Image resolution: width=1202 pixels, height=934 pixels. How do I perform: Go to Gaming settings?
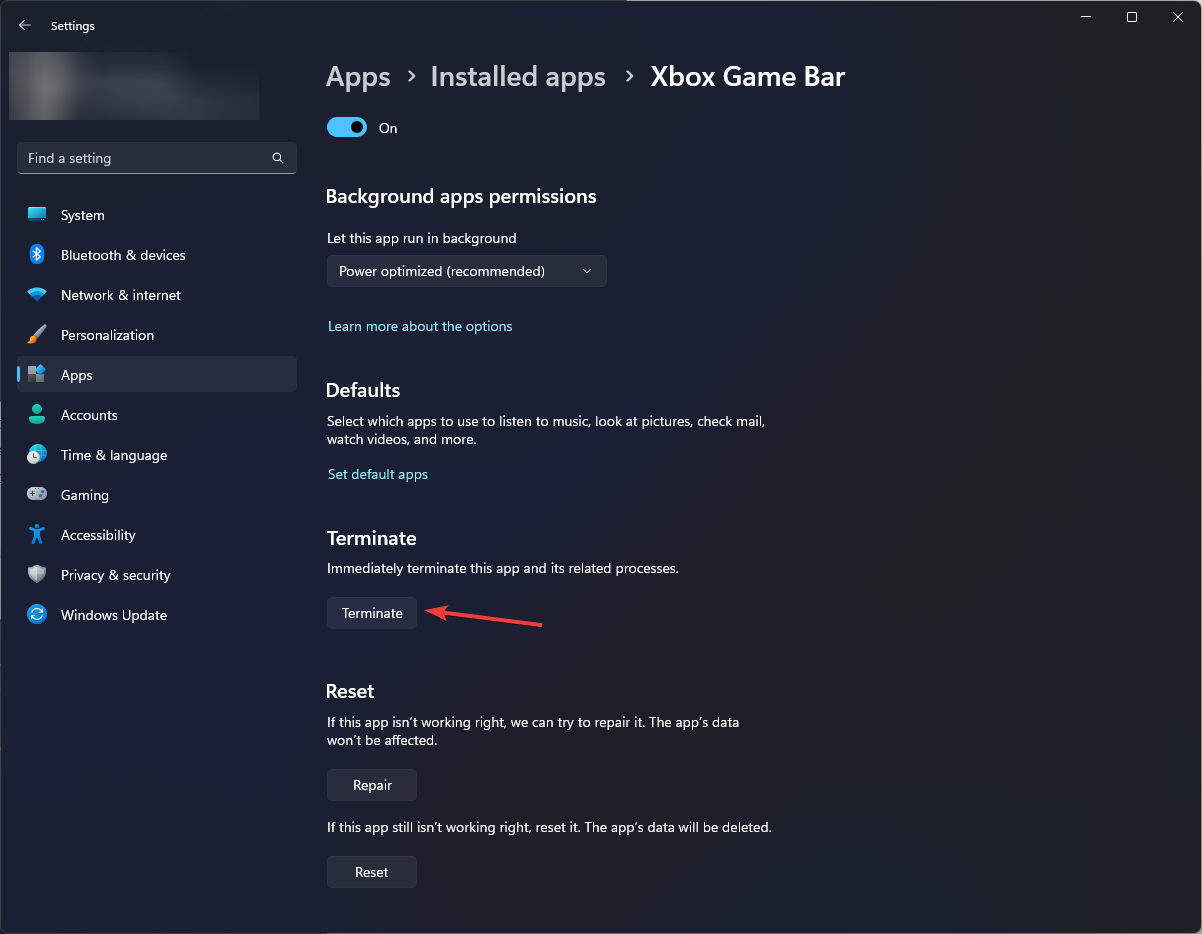click(x=157, y=495)
